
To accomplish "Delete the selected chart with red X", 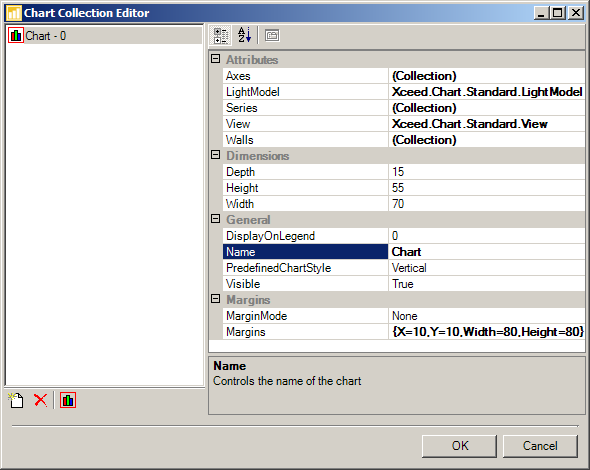I will coord(41,400).
